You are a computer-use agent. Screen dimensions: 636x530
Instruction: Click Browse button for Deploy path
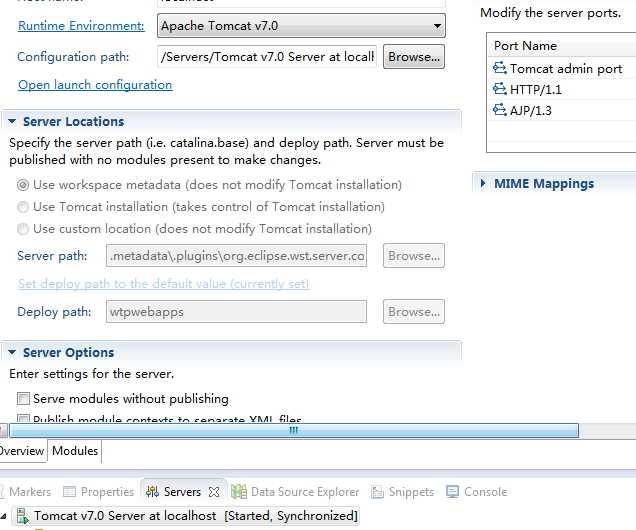point(414,311)
